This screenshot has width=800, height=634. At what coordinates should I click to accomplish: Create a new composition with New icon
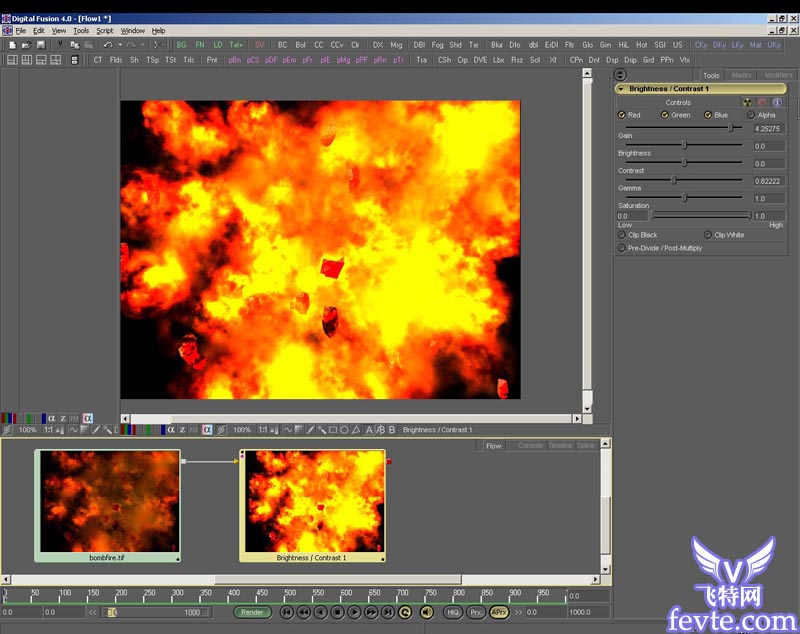pos(12,45)
